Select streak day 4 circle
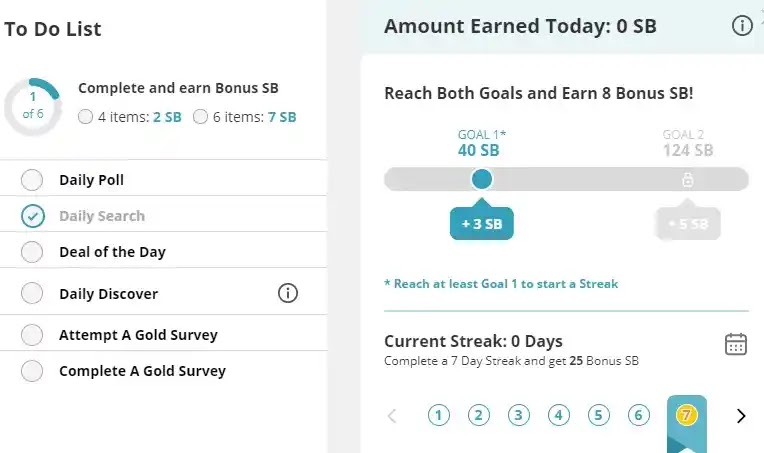764x453 pixels. [559, 416]
